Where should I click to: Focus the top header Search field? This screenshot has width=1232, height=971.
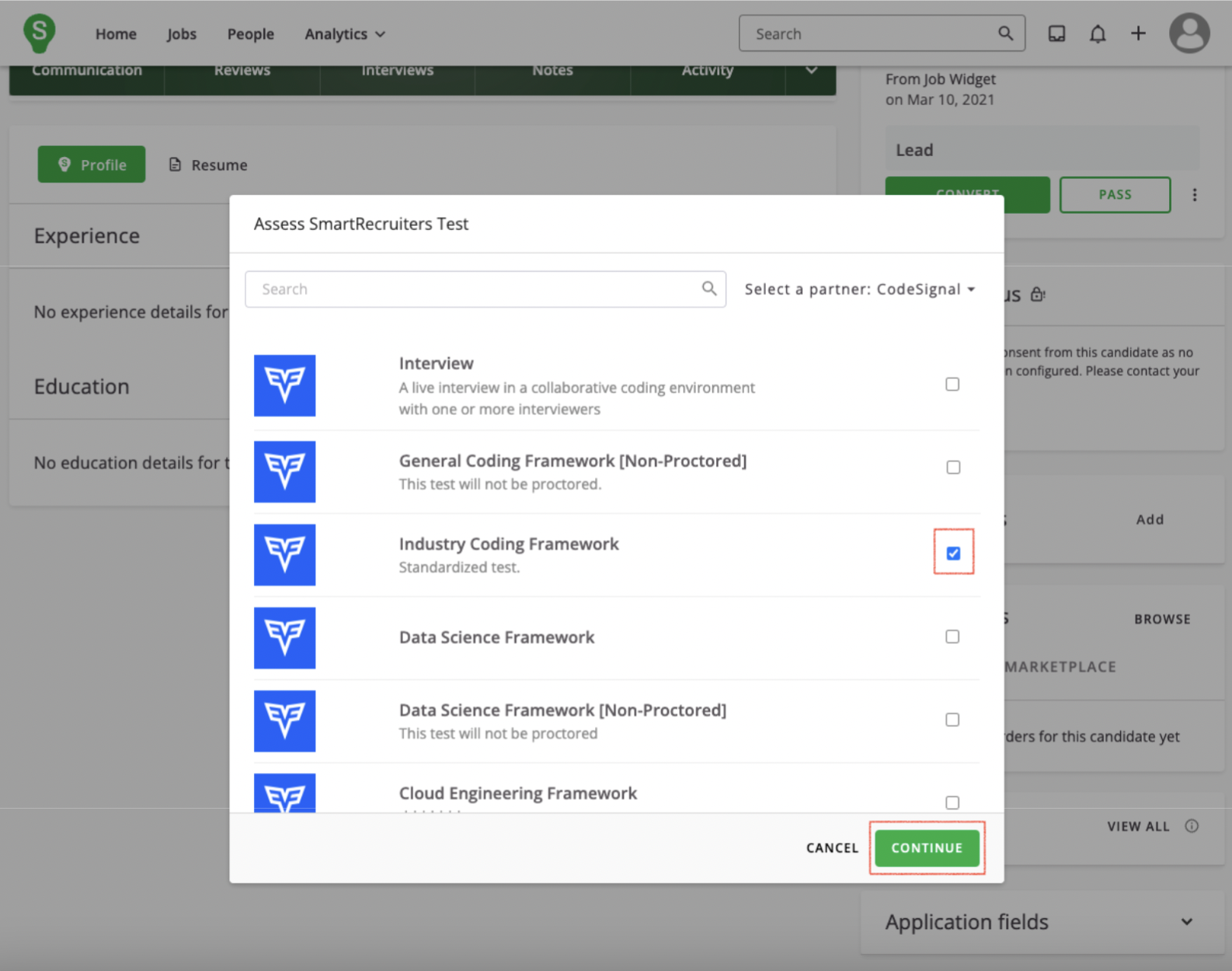[882, 33]
